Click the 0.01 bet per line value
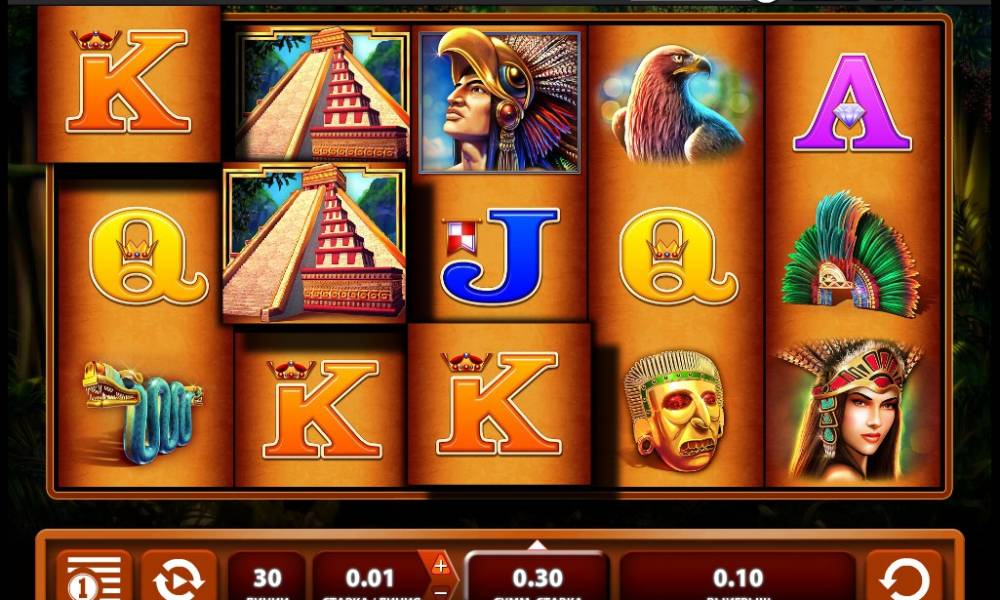The height and width of the screenshot is (600, 1000). click(x=370, y=577)
